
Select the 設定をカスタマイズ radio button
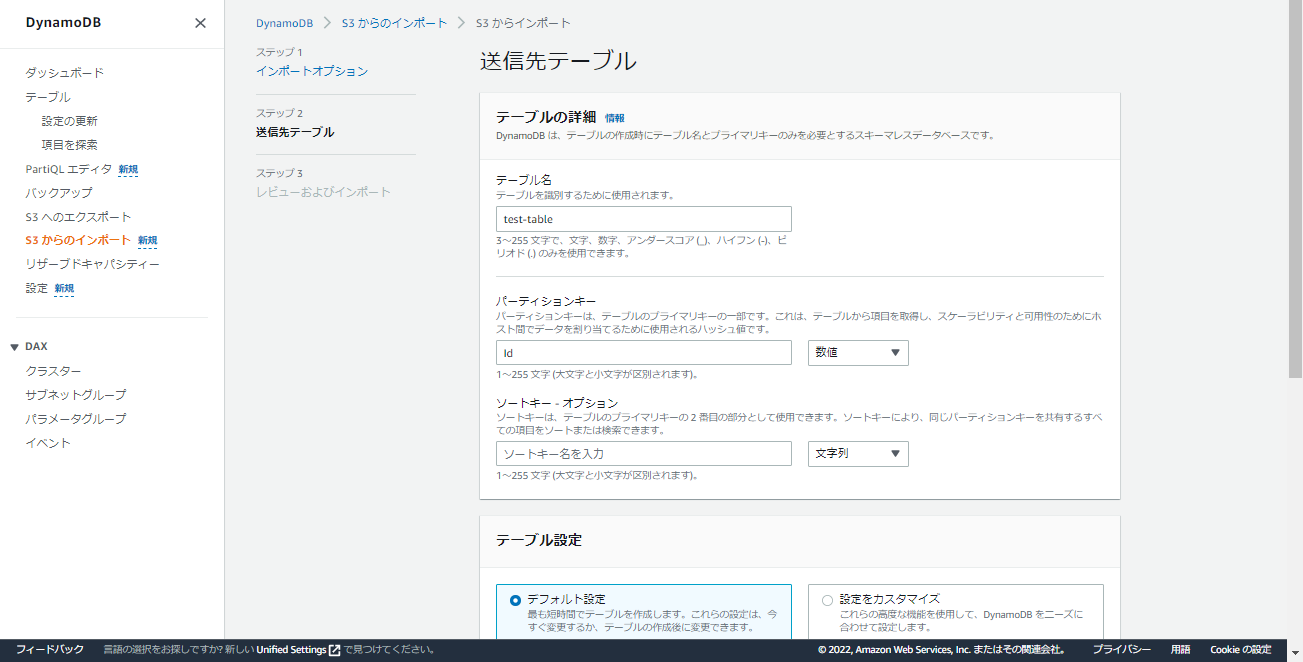coord(827,599)
